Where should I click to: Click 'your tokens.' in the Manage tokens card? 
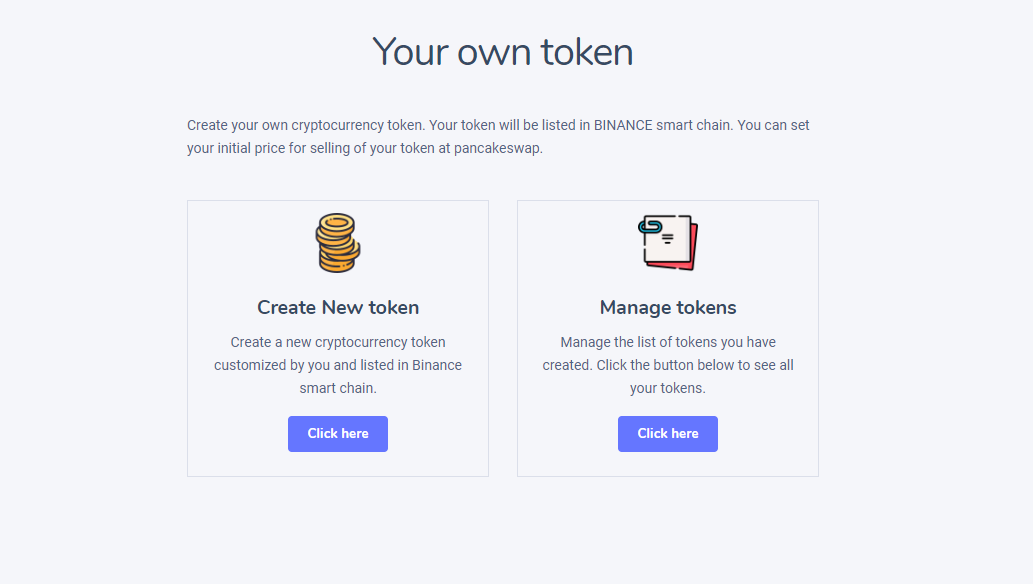(668, 388)
